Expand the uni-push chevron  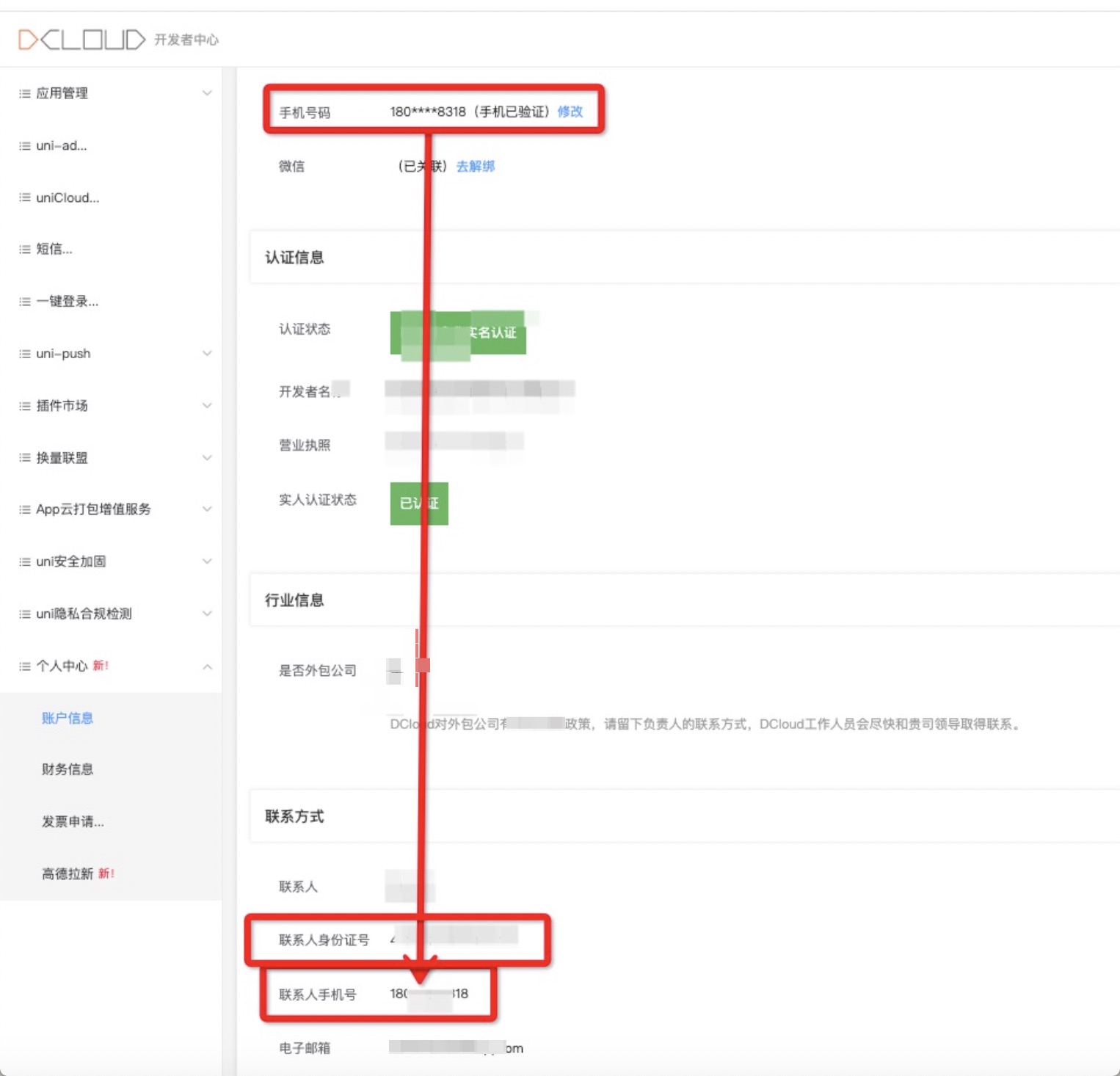pos(207,354)
